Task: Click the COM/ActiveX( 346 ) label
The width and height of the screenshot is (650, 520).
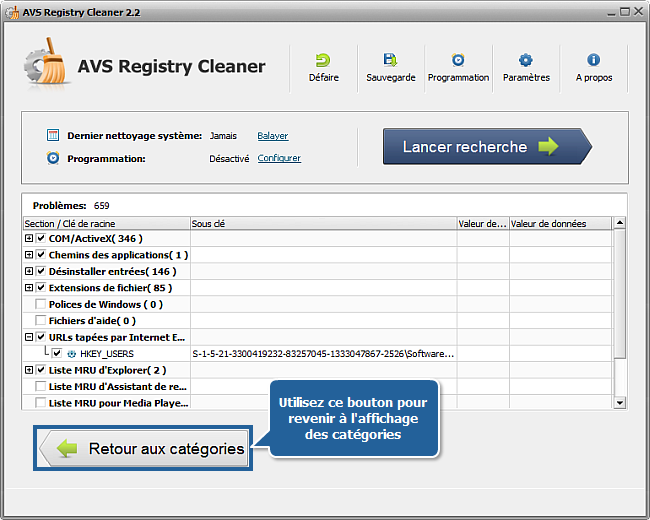Action: [96, 238]
